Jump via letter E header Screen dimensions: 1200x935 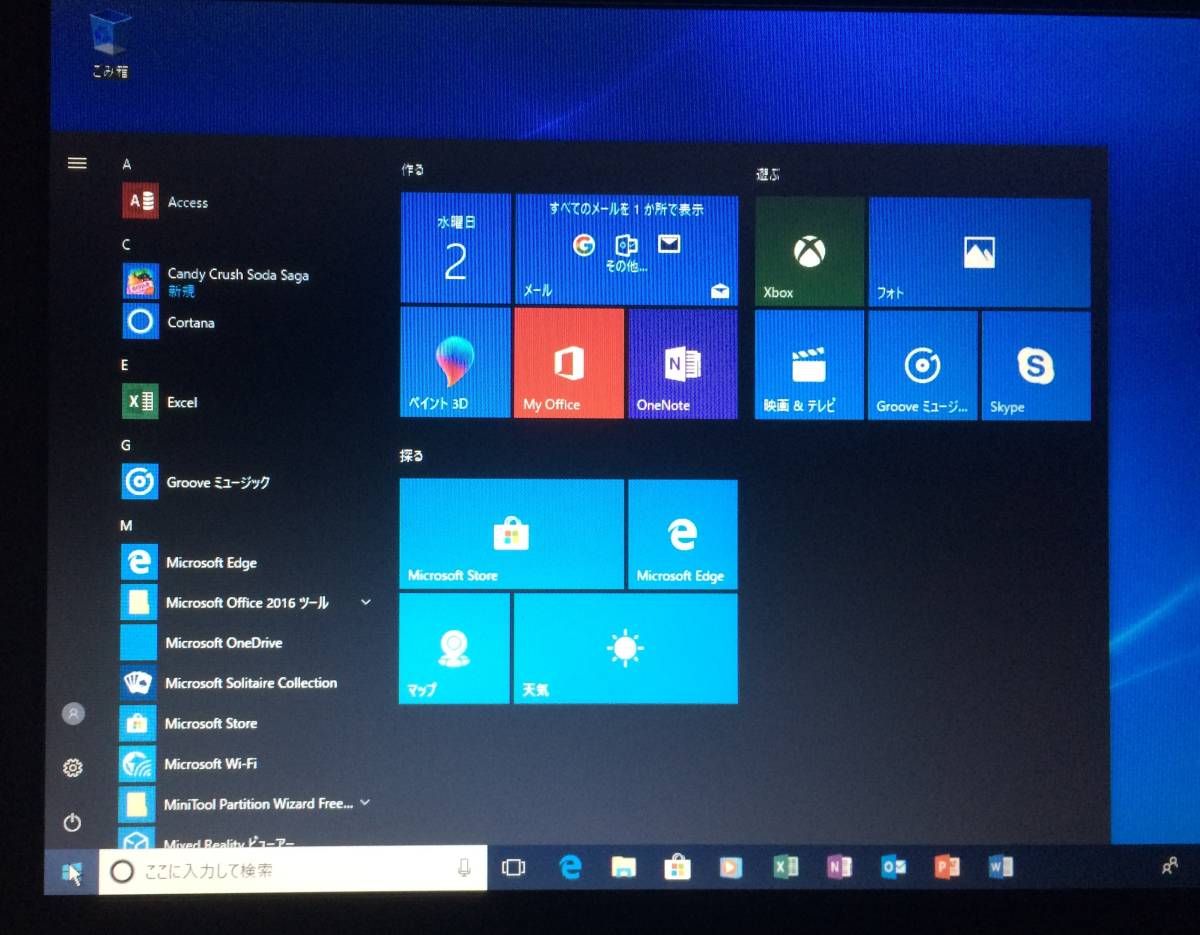[125, 365]
